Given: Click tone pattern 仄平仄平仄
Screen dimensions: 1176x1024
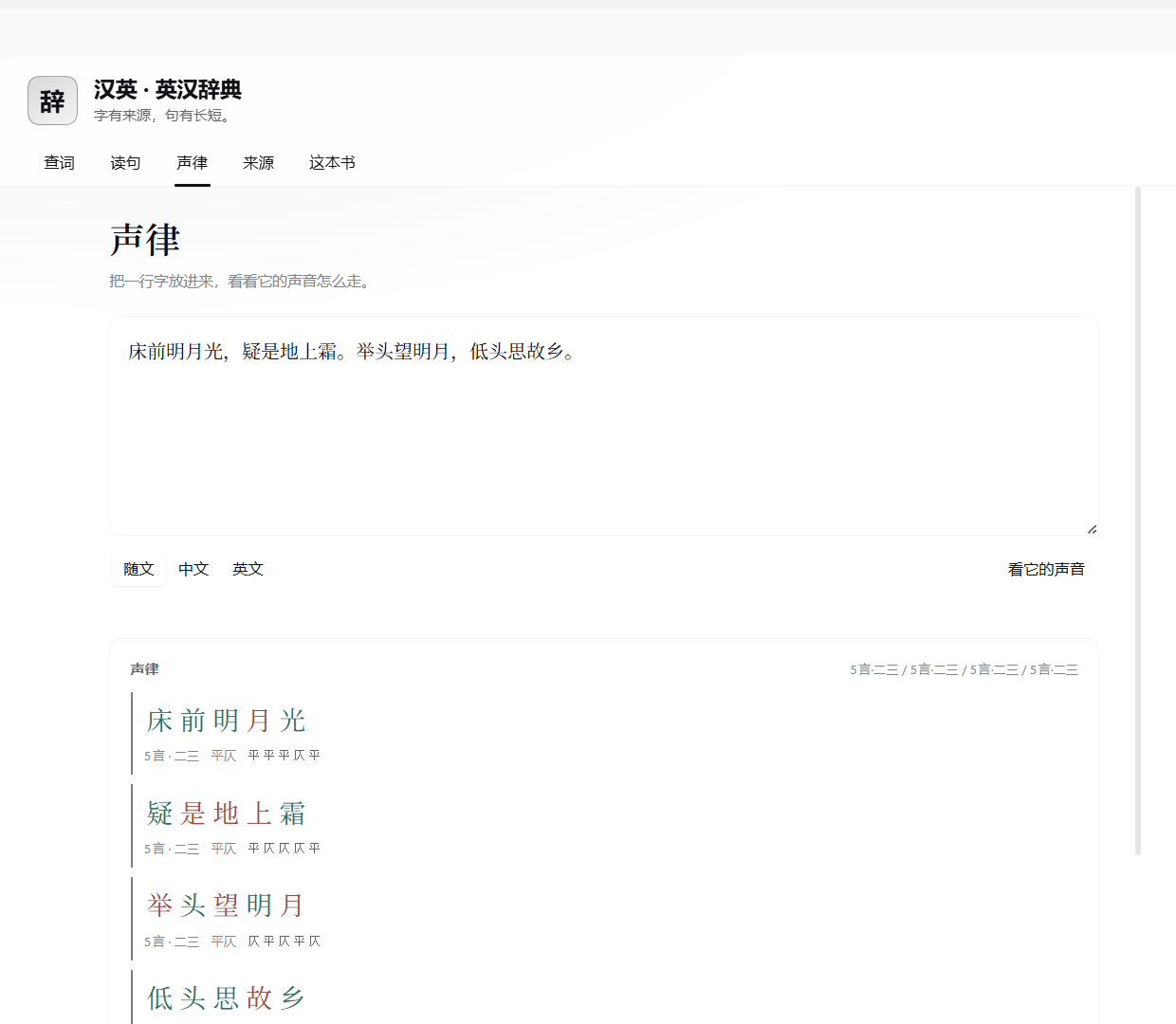Looking at the screenshot, I should tap(285, 942).
